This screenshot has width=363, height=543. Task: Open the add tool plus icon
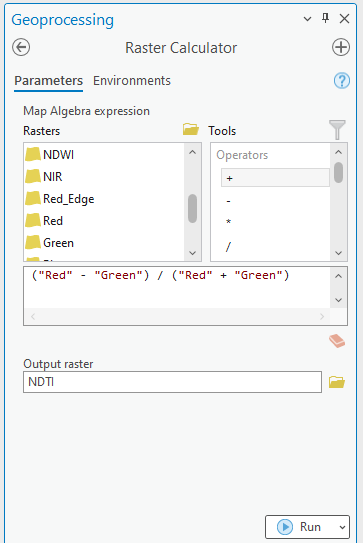click(x=341, y=47)
